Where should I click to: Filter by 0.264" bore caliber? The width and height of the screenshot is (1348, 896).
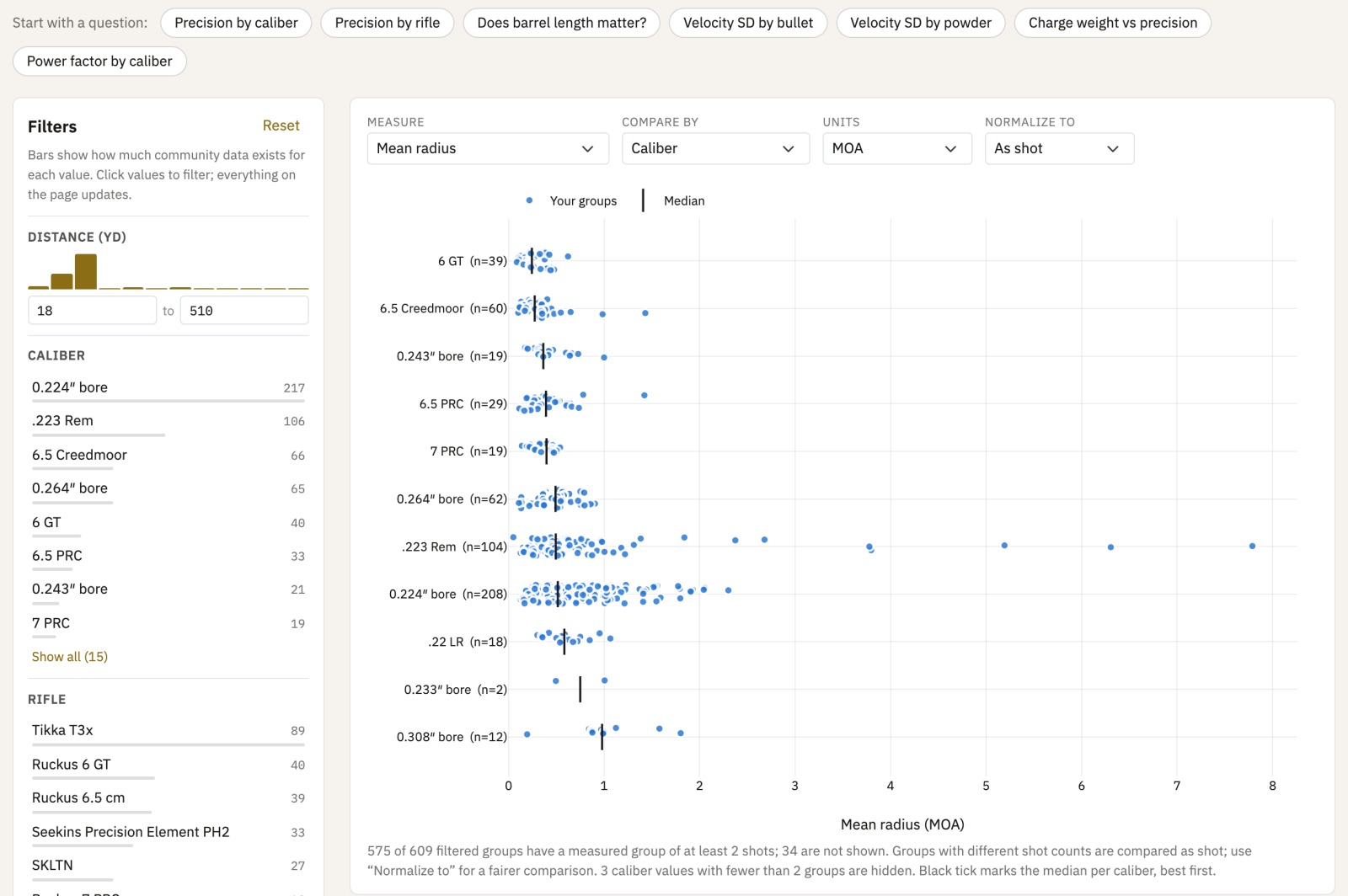(x=168, y=489)
